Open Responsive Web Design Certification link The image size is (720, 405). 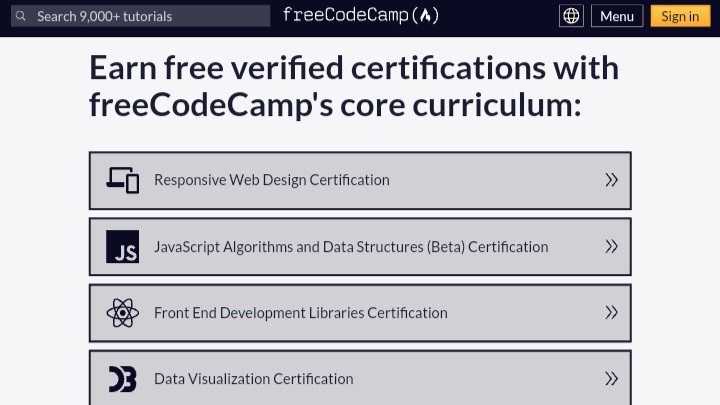[x=272, y=180]
